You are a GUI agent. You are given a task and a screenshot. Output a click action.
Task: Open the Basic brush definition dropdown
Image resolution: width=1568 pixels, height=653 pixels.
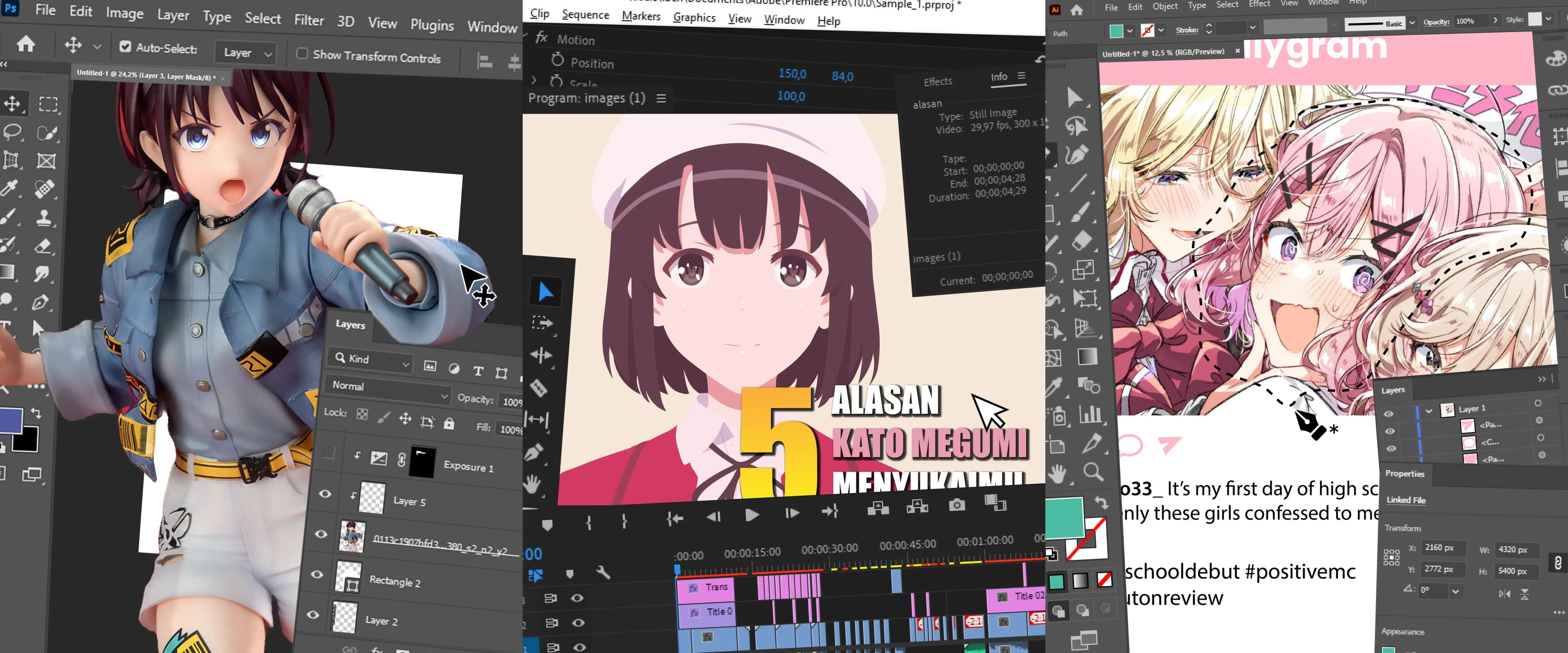point(1412,23)
